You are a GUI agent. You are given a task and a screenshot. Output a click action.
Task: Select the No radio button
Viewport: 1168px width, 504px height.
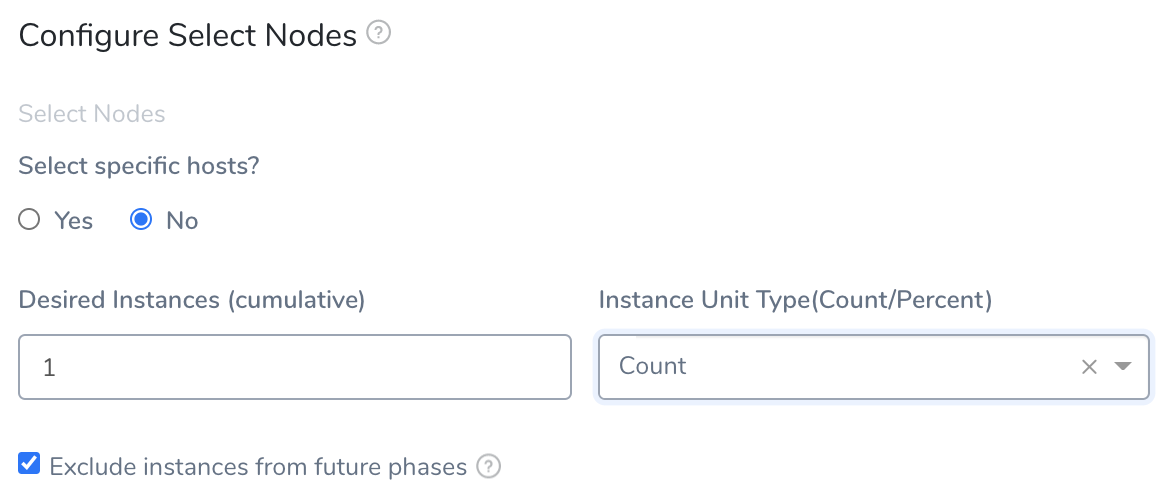tap(141, 220)
